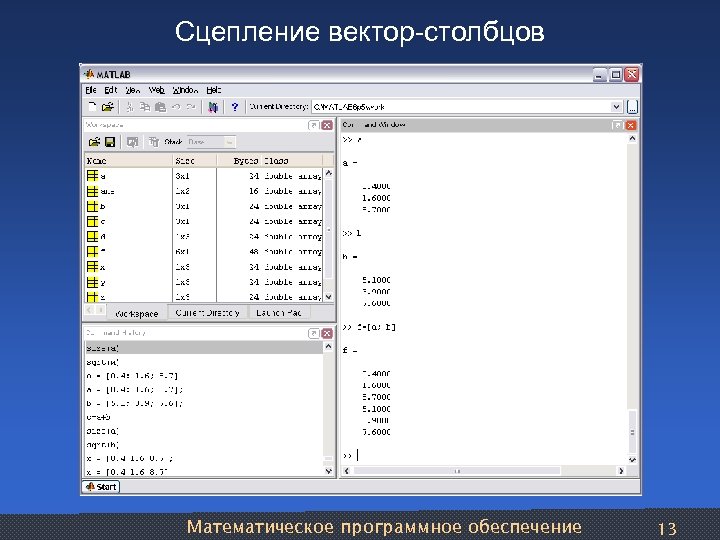Open selection icon in Workspace toolbar
The height and width of the screenshot is (540, 720).
[132, 142]
